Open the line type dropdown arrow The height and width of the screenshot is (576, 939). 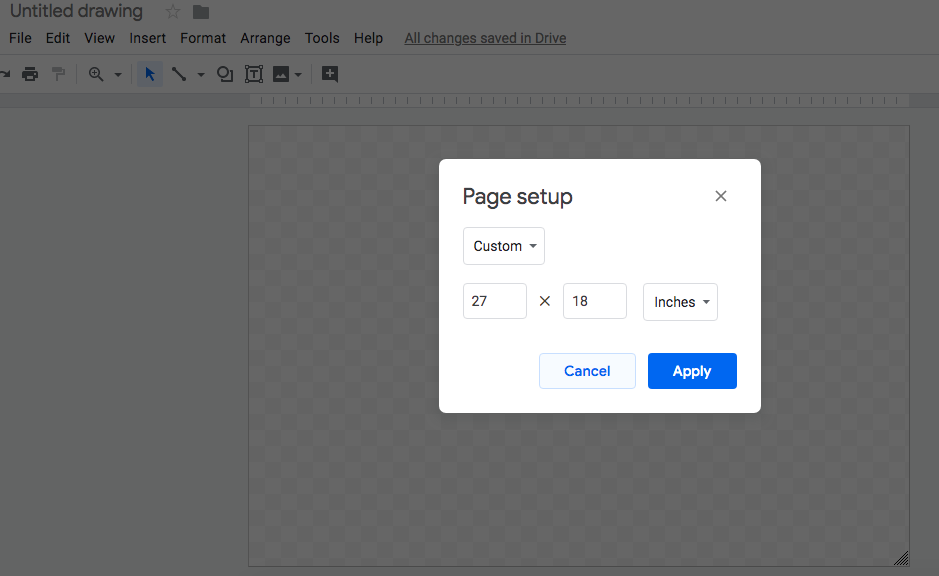(x=200, y=75)
